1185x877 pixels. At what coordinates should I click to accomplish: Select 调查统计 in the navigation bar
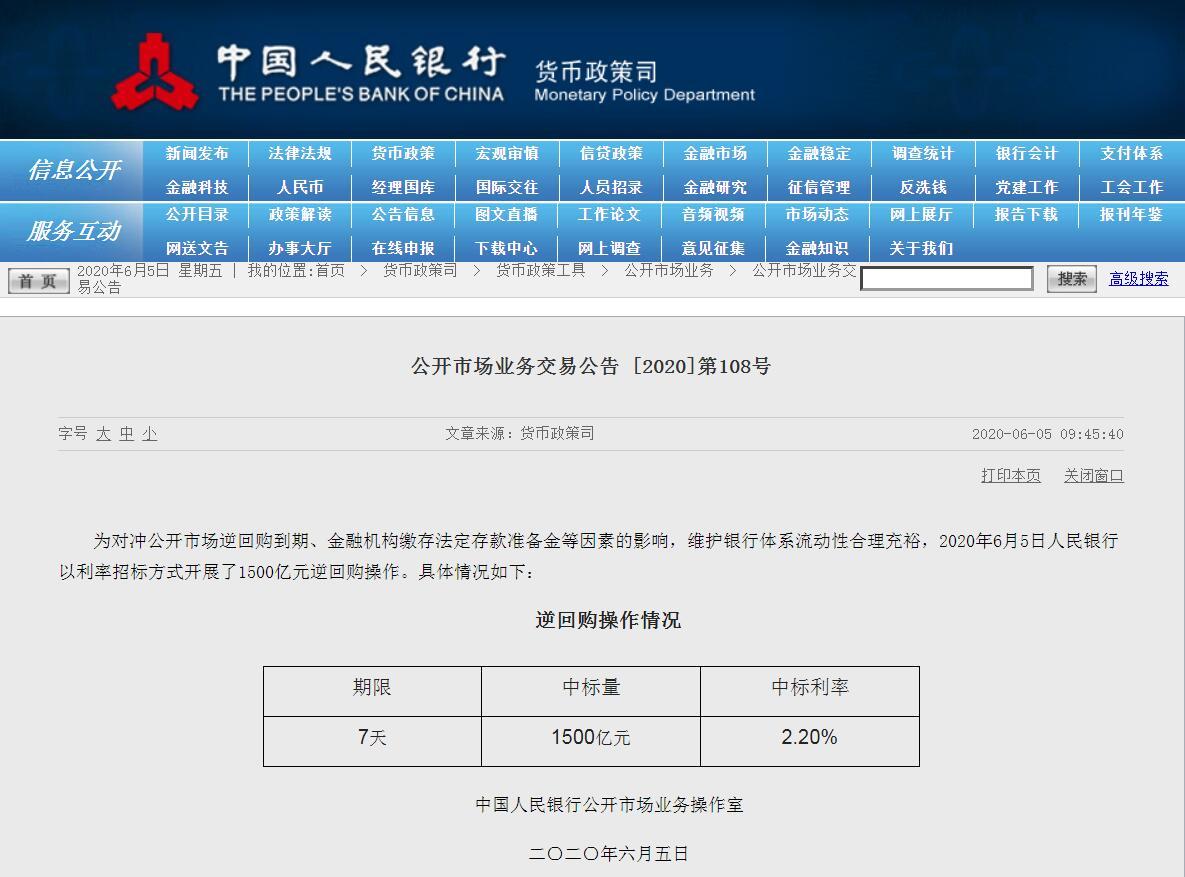923,154
